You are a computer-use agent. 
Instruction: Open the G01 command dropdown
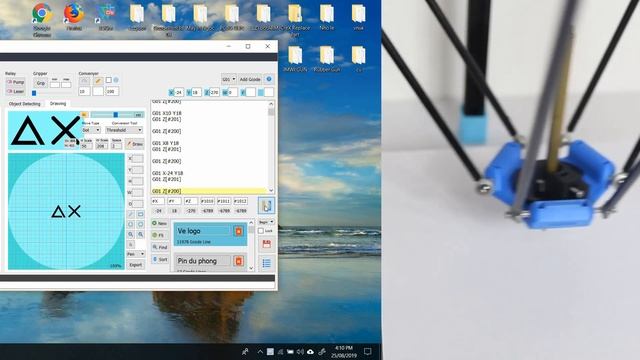pos(229,79)
